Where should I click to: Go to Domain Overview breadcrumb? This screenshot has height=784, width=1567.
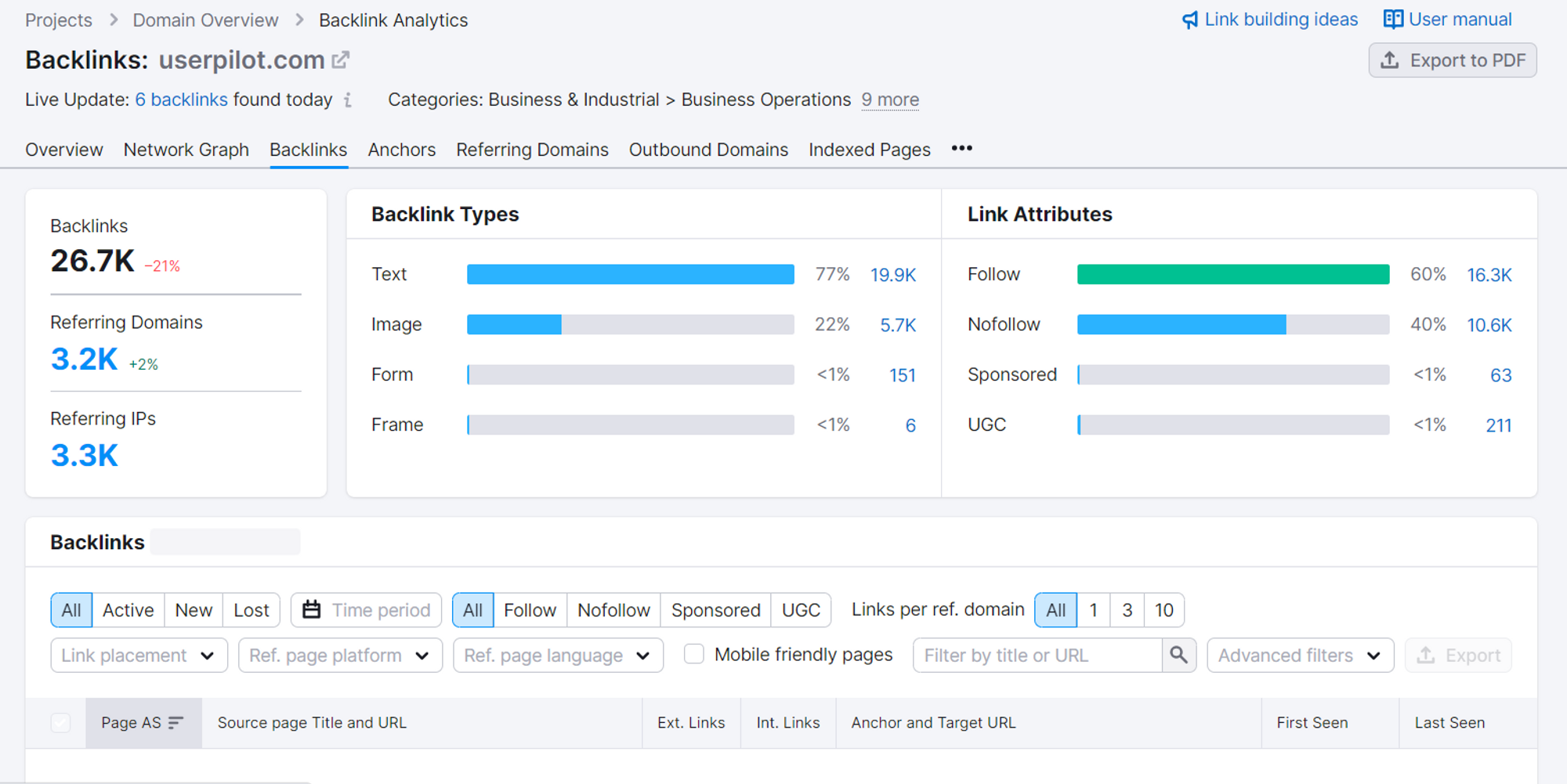pos(205,20)
